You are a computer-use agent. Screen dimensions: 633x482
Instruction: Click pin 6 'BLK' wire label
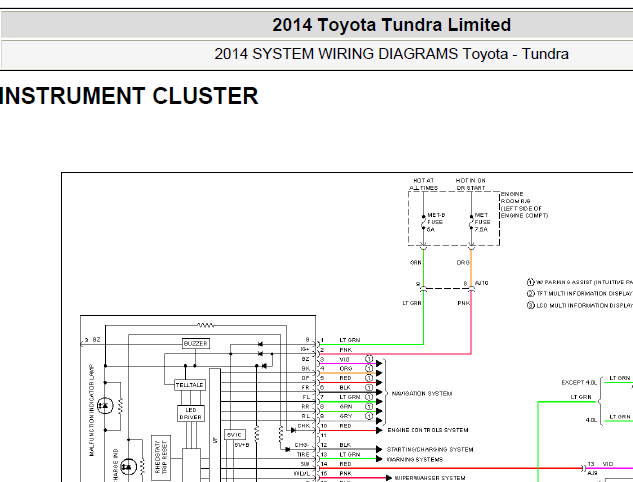(345, 388)
